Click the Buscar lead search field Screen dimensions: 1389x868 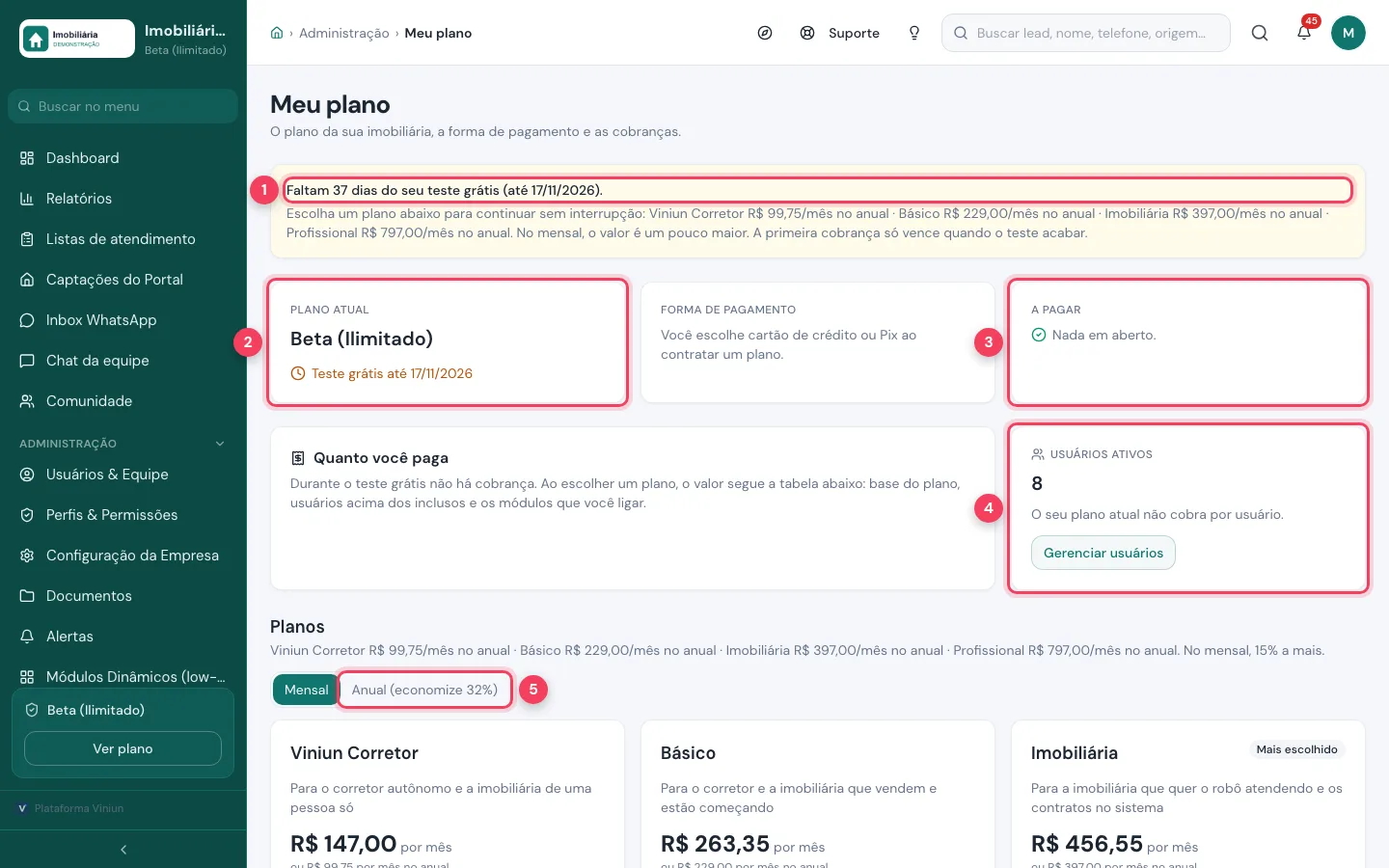pyautogui.click(x=1086, y=33)
